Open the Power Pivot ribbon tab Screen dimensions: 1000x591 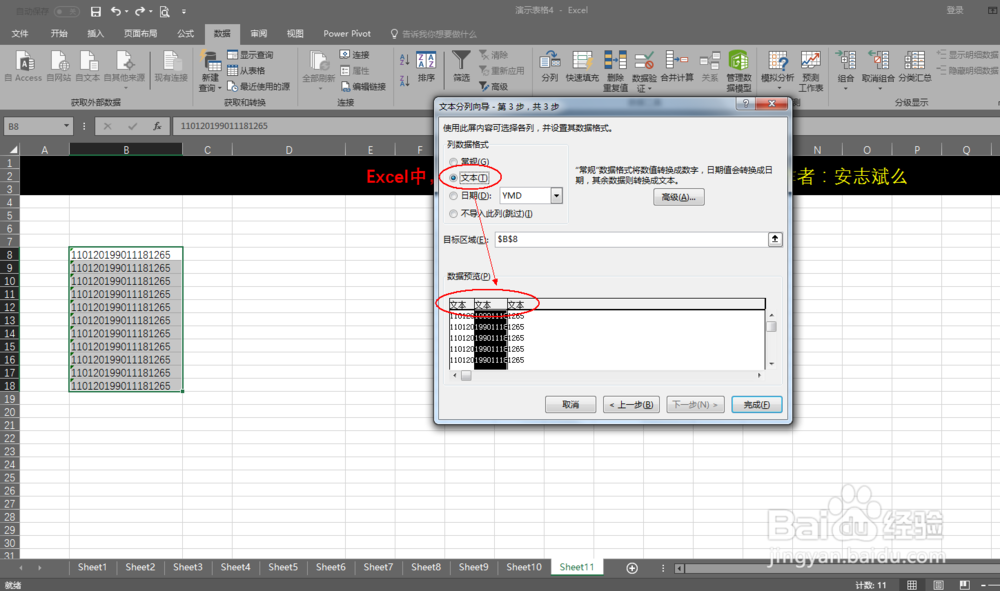click(347, 34)
